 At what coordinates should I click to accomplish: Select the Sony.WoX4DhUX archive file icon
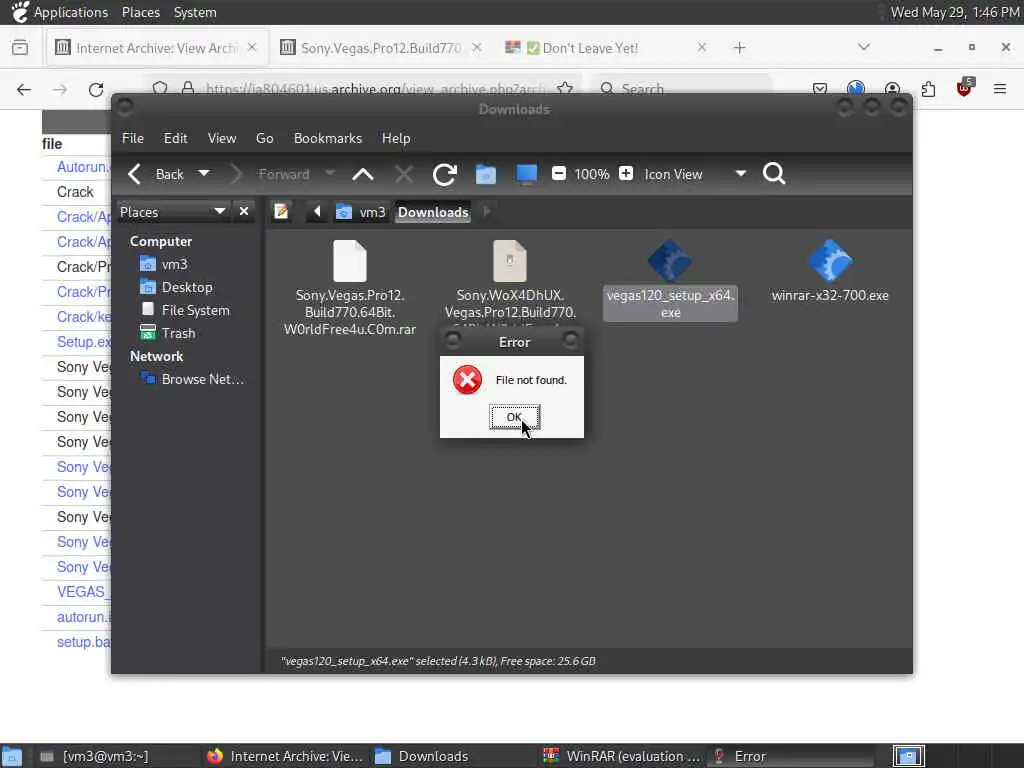pyautogui.click(x=510, y=261)
